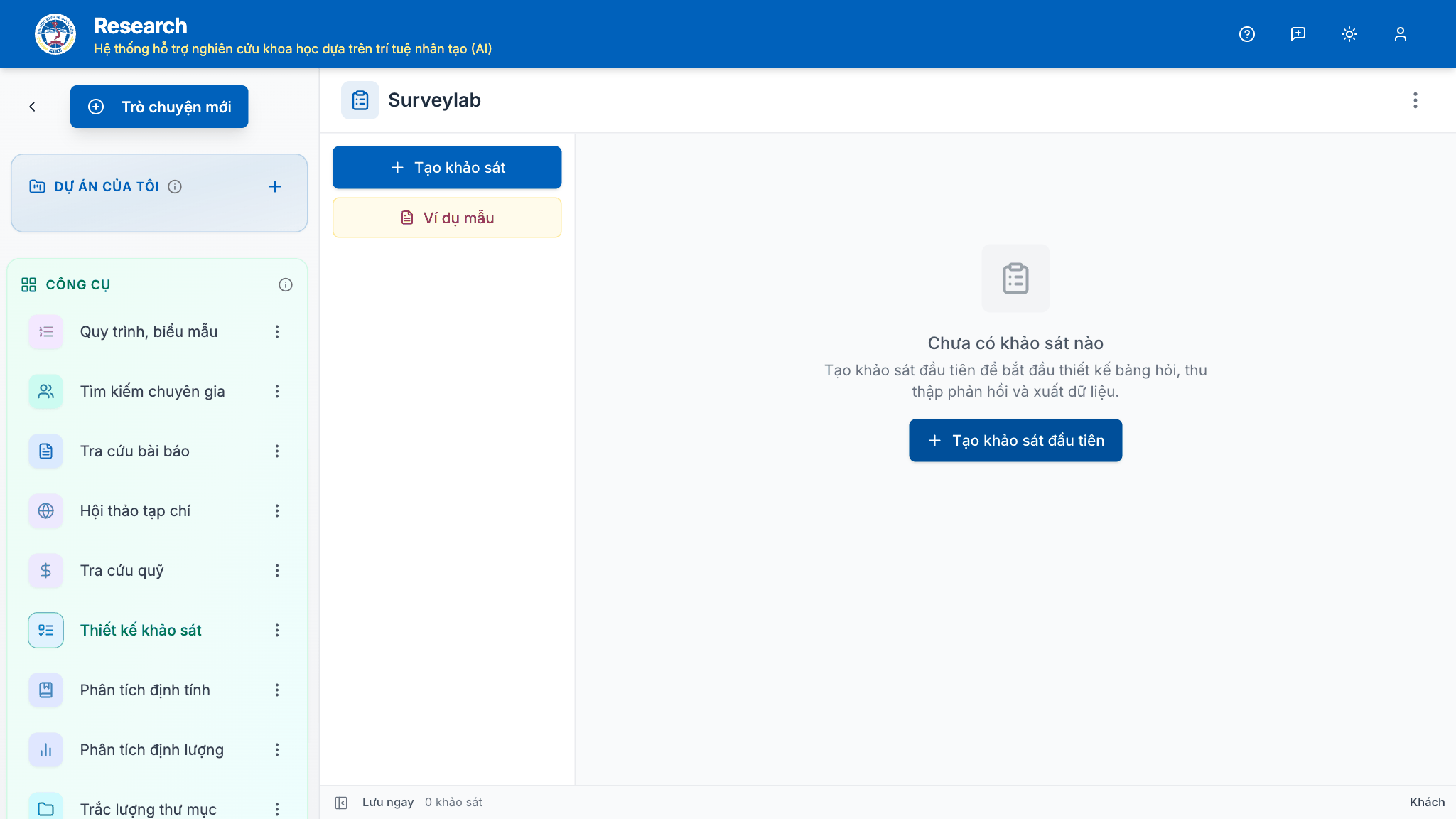
Task: Open options menu for Tìm kiếm chuyên gia
Action: pos(277,392)
